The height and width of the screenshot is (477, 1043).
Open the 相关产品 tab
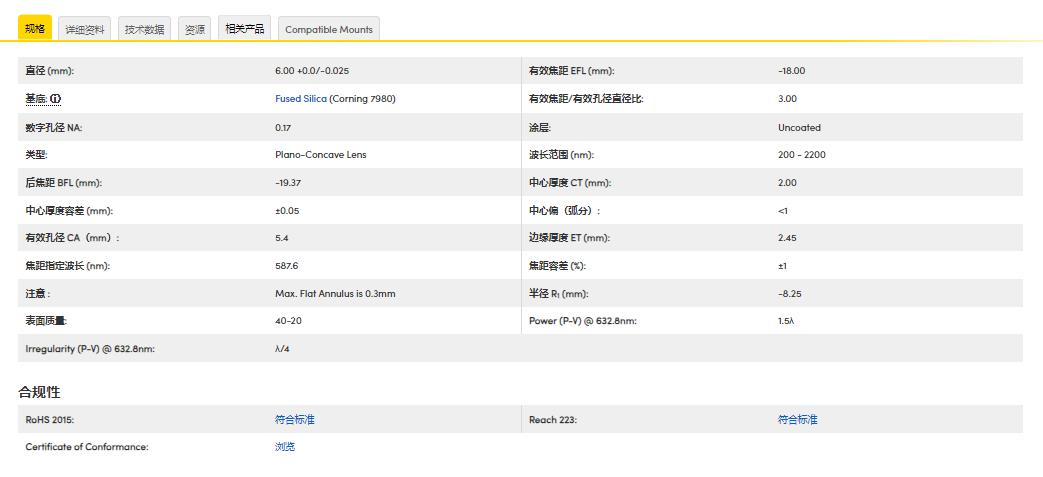(x=245, y=28)
